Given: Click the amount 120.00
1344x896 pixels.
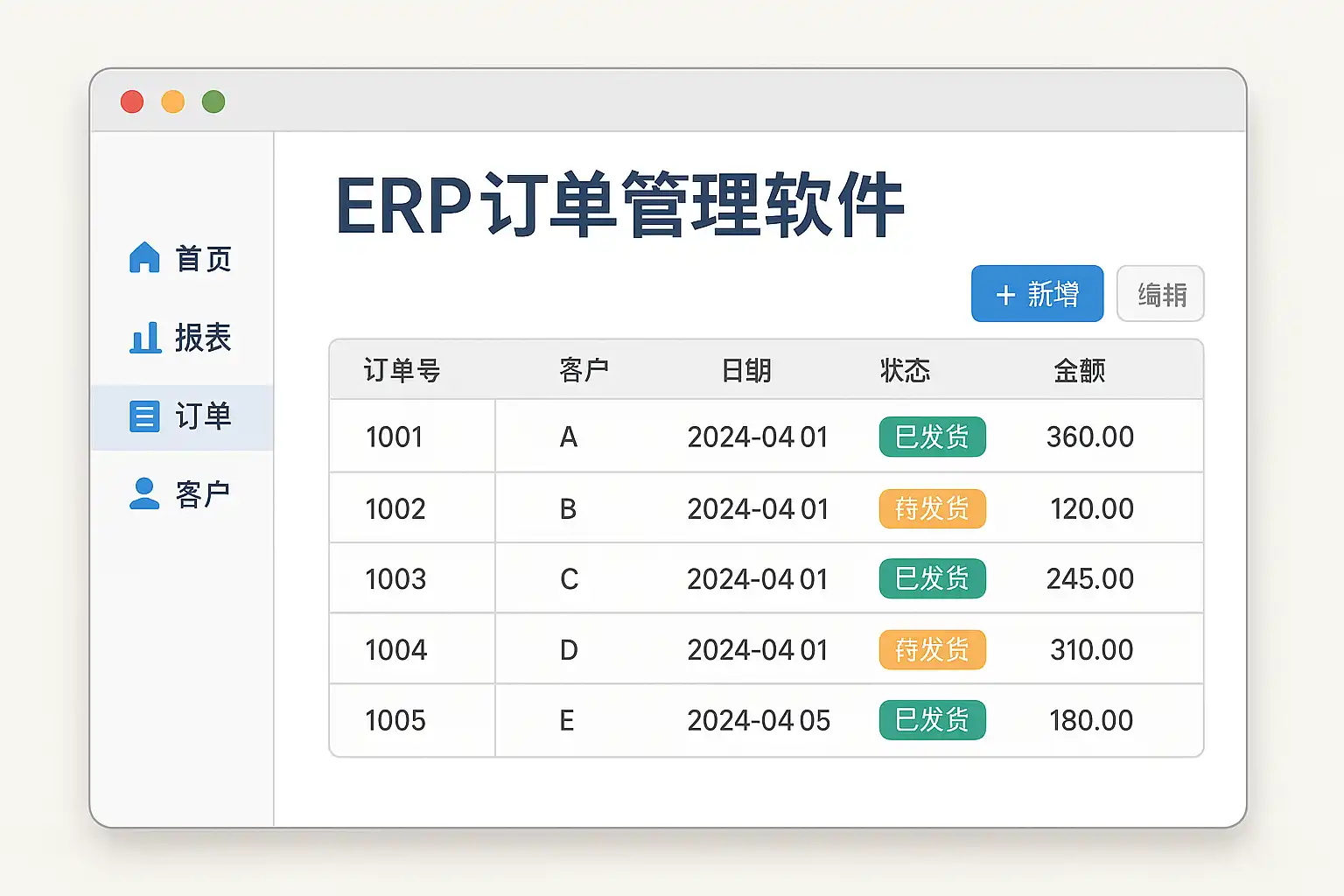Looking at the screenshot, I should 1092,508.
